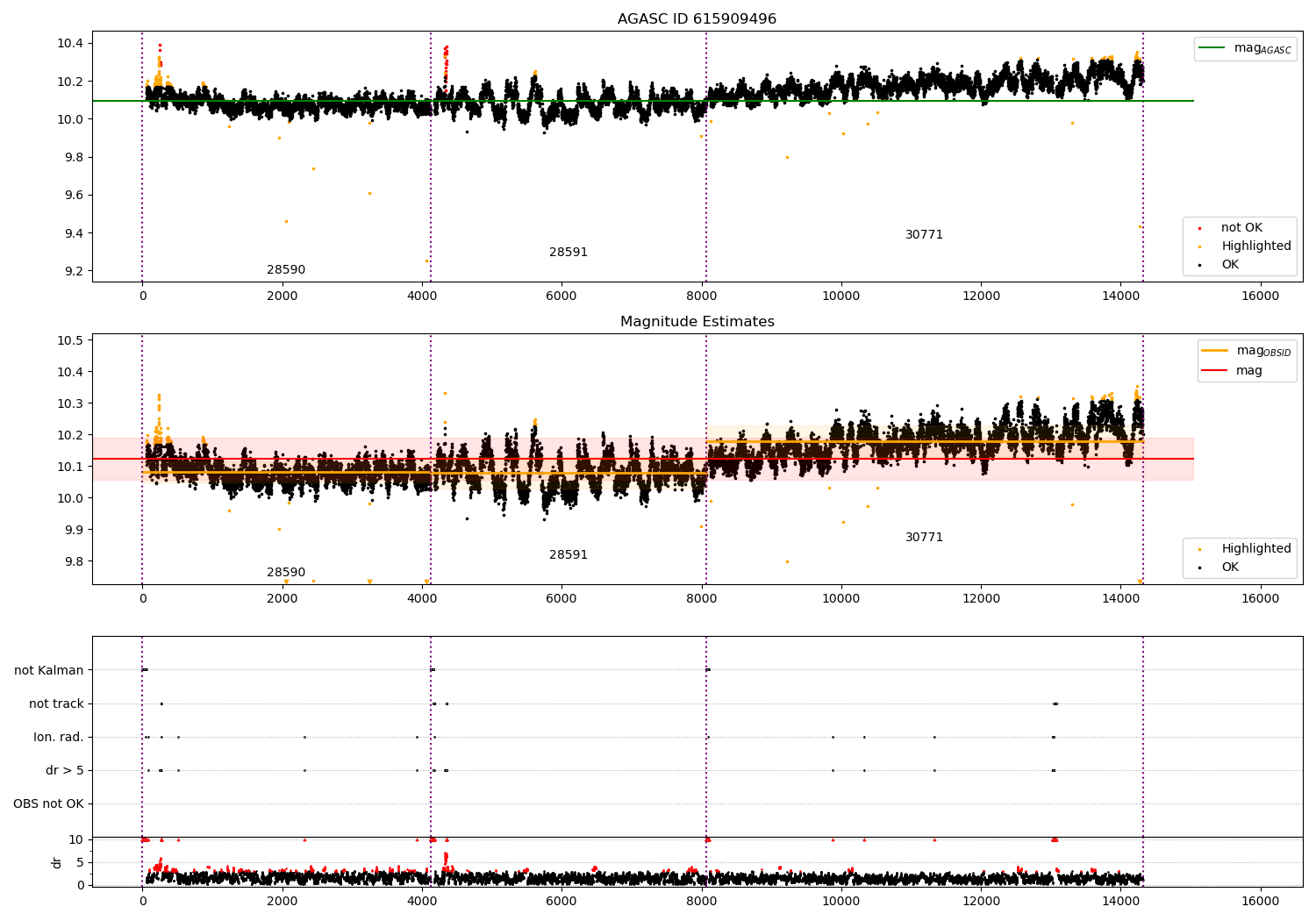Viewport: 1316px width, 921px height.
Task: Click the orange line sample beside mag OBSID
Action: pos(1214,351)
